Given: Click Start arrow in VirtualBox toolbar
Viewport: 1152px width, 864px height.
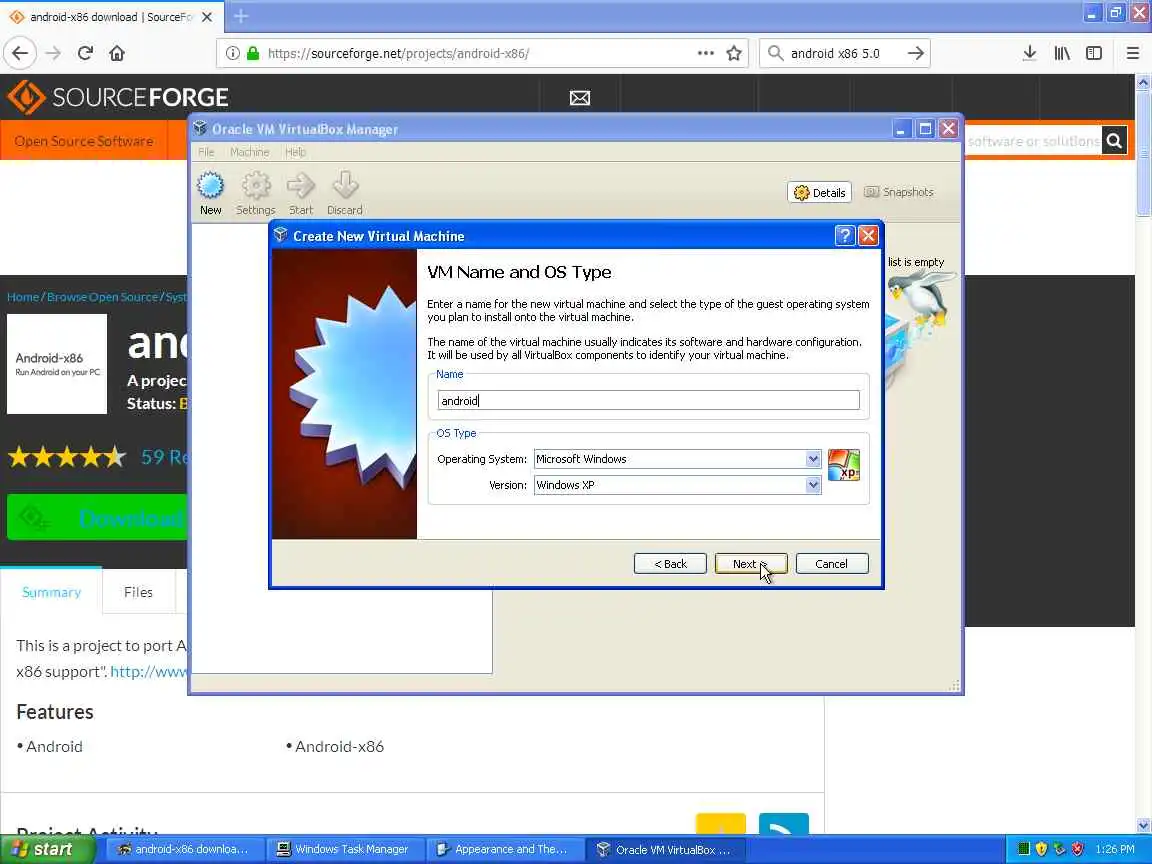Looking at the screenshot, I should tap(300, 193).
